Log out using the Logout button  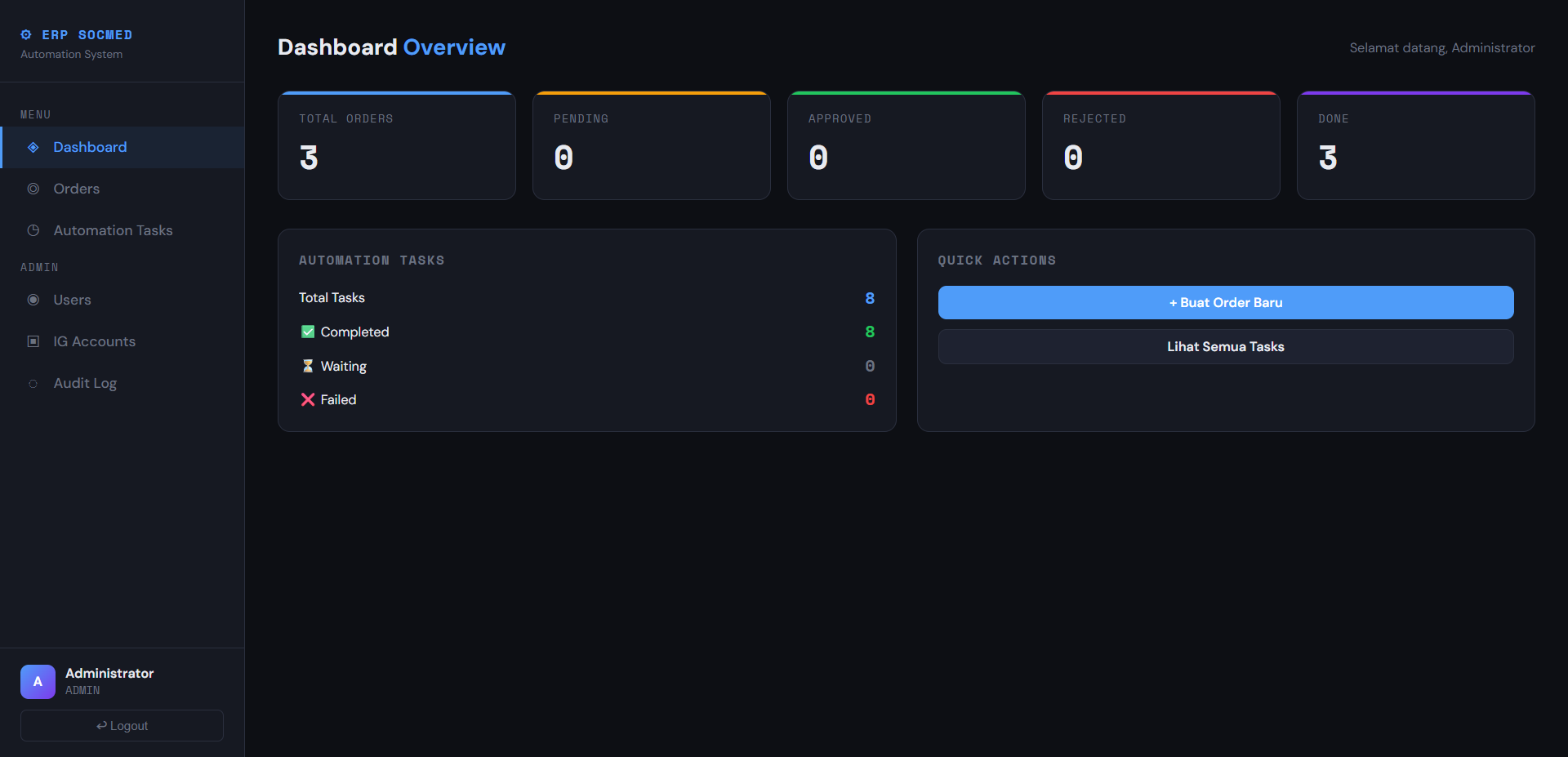122,725
